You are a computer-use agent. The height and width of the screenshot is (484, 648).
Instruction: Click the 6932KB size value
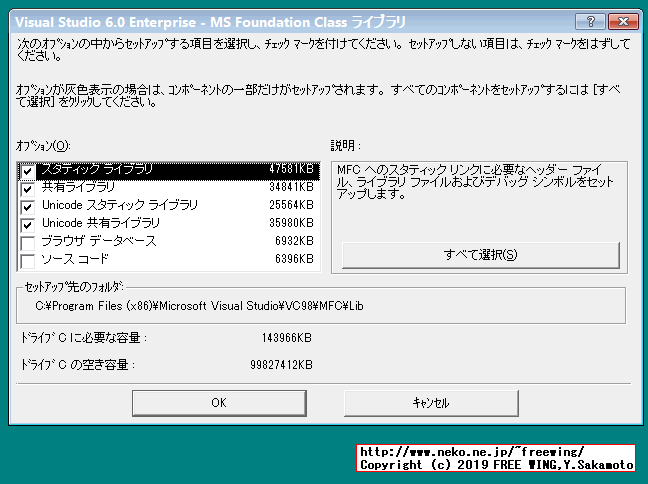coord(295,241)
